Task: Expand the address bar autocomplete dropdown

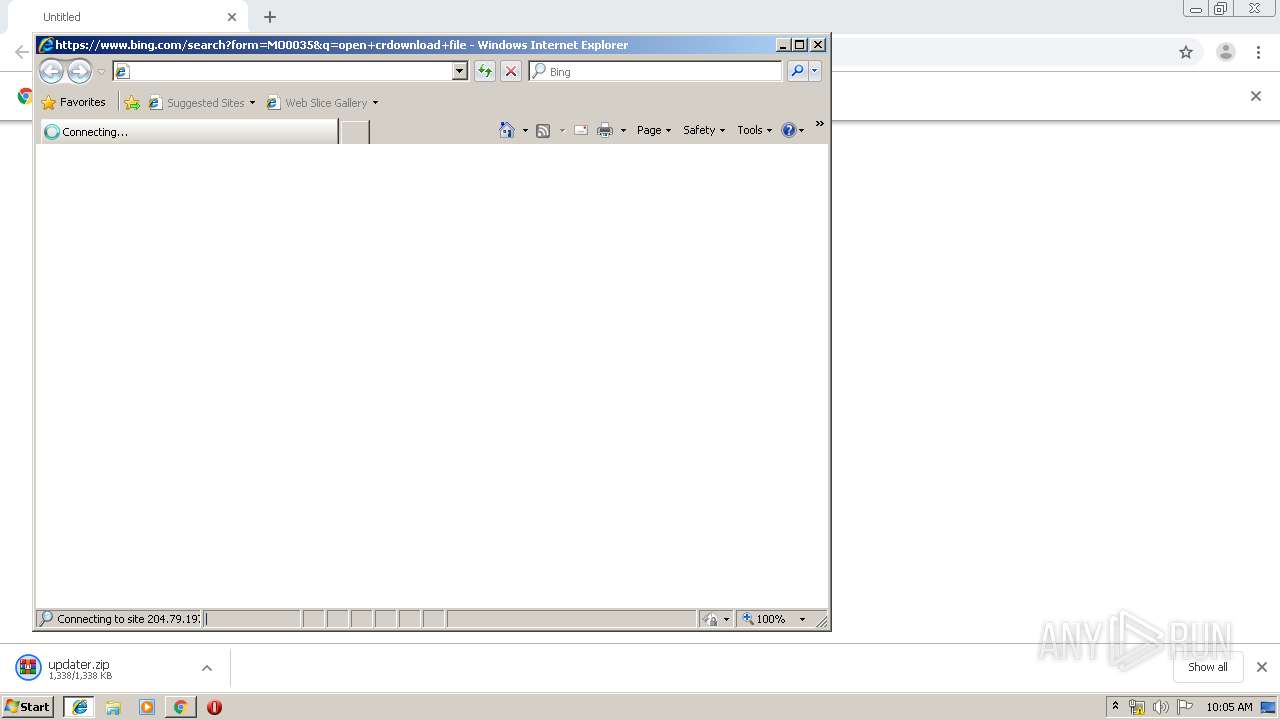Action: [x=460, y=71]
